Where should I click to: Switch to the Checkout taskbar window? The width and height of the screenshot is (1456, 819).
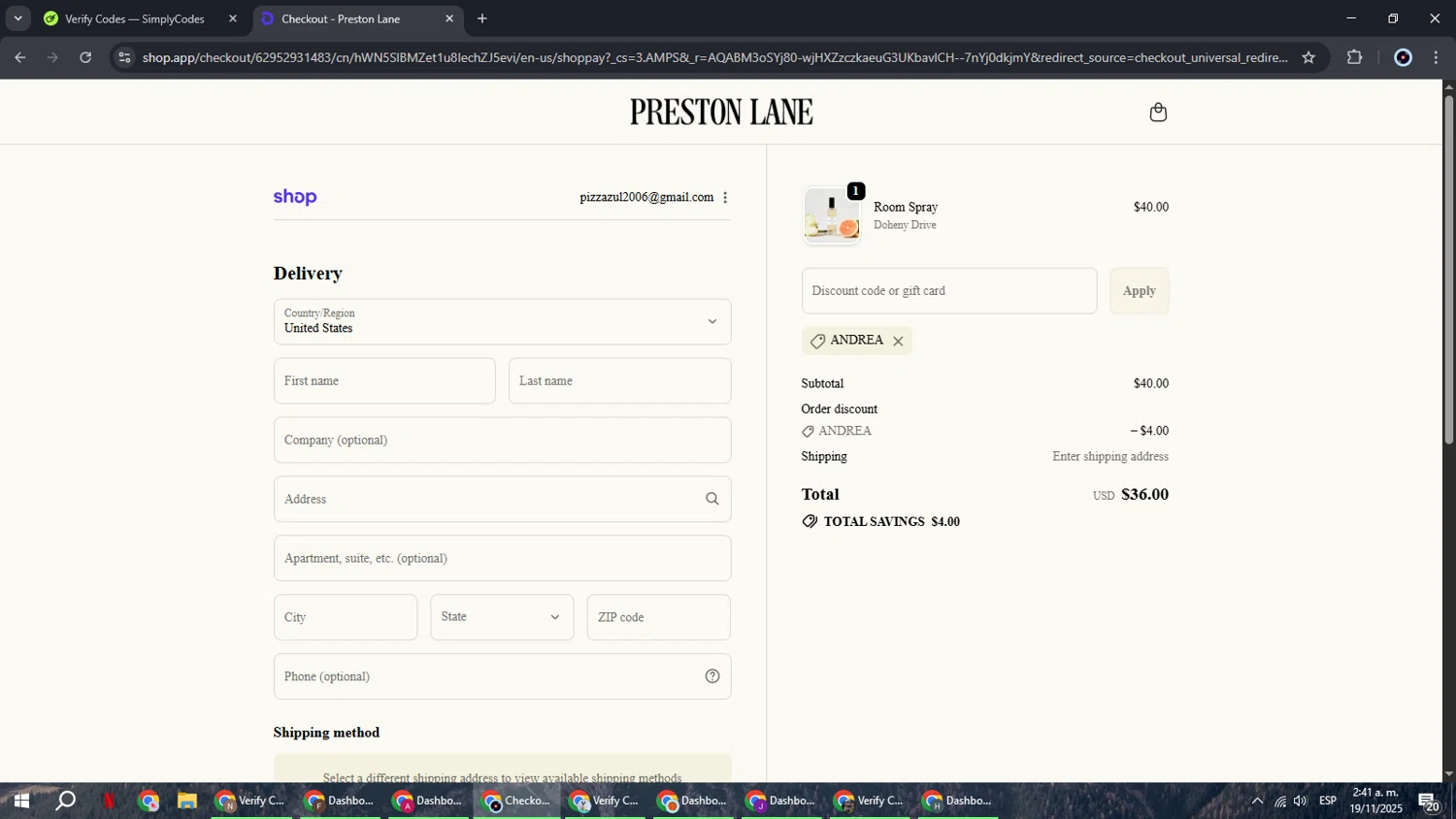click(517, 802)
